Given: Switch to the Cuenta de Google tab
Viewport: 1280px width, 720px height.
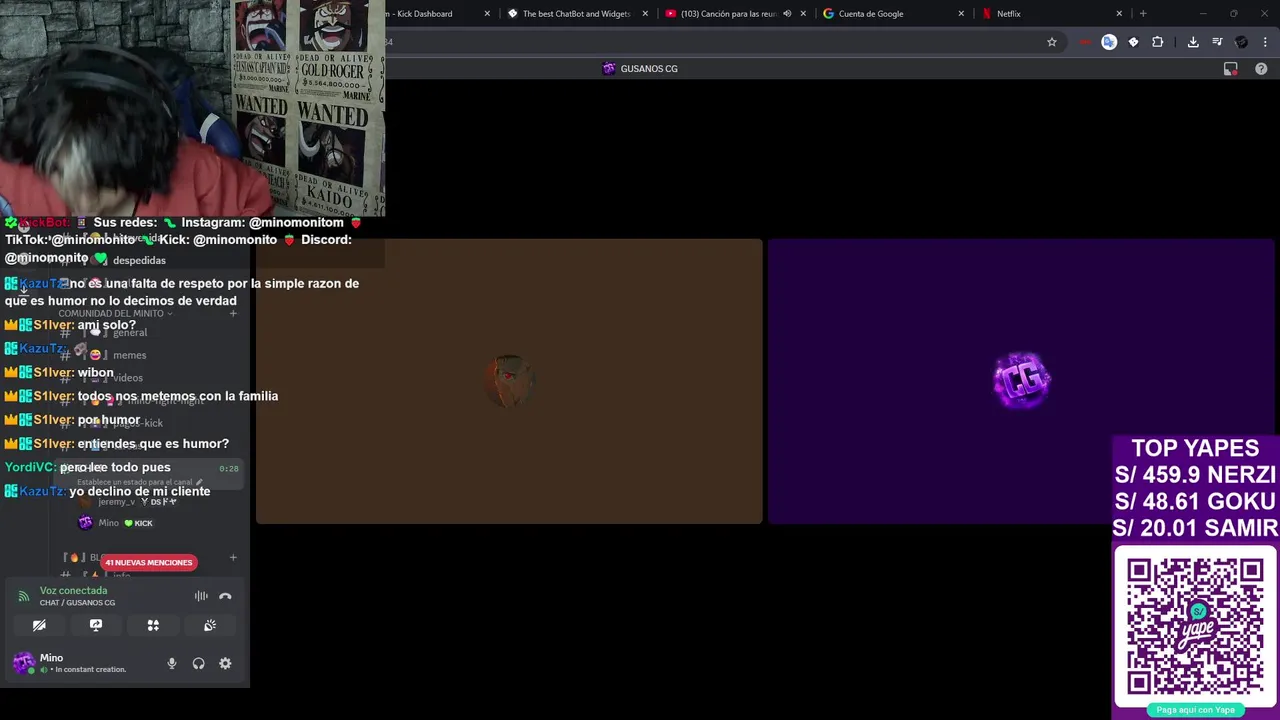Looking at the screenshot, I should (x=870, y=14).
